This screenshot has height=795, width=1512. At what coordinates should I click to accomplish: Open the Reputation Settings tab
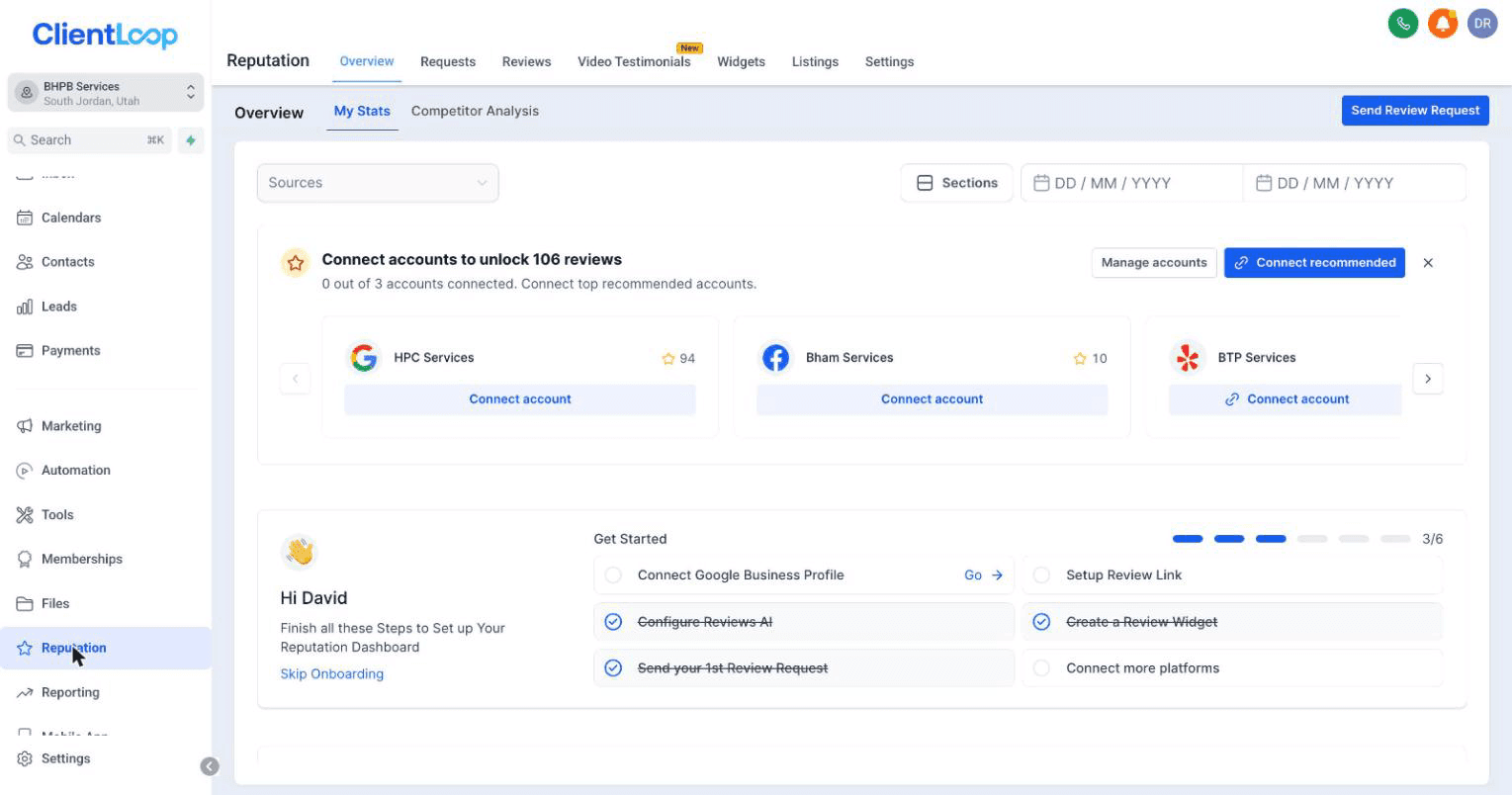pyautogui.click(x=889, y=61)
